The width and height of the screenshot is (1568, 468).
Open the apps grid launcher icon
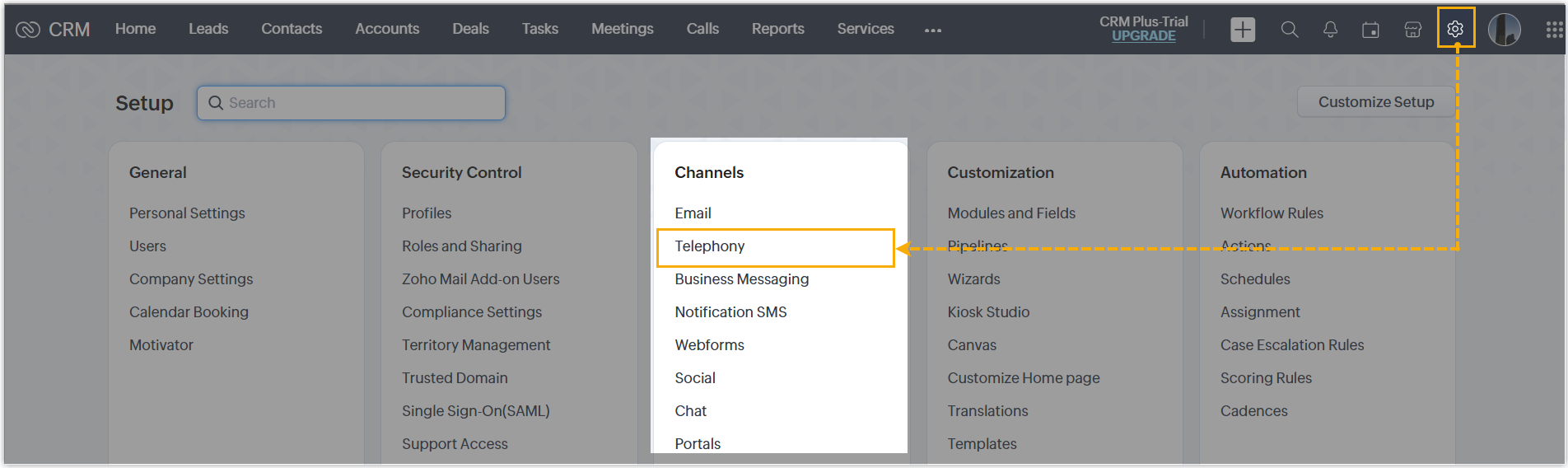tap(1553, 30)
